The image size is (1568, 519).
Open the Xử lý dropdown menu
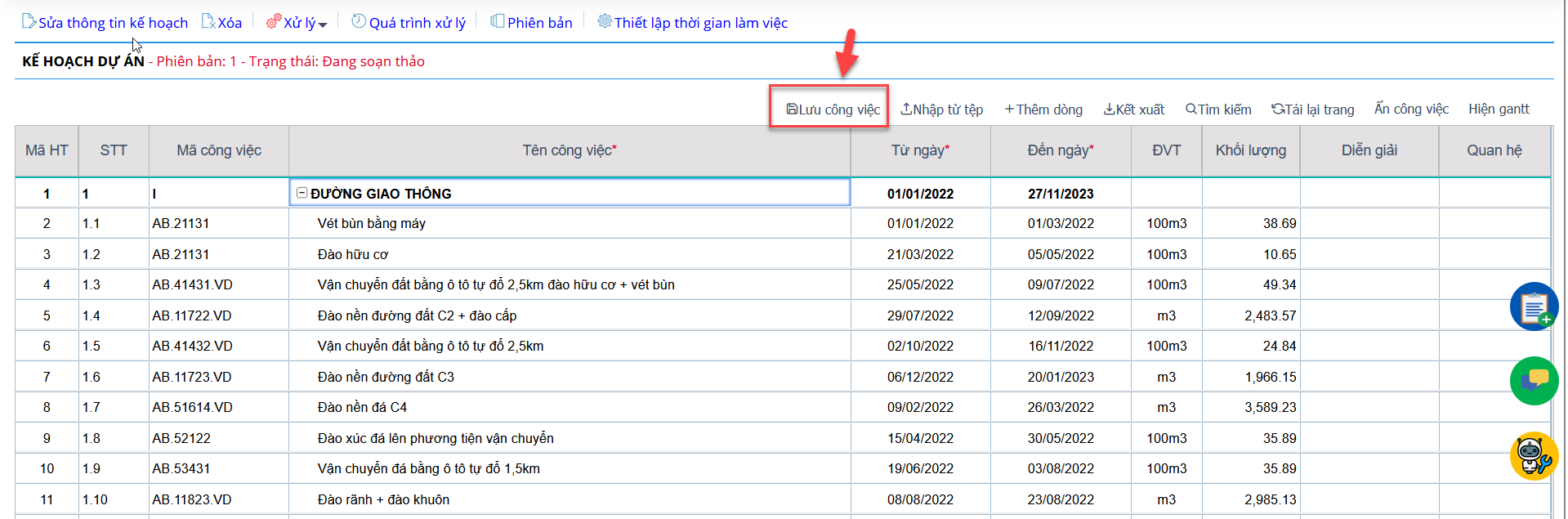tap(297, 23)
